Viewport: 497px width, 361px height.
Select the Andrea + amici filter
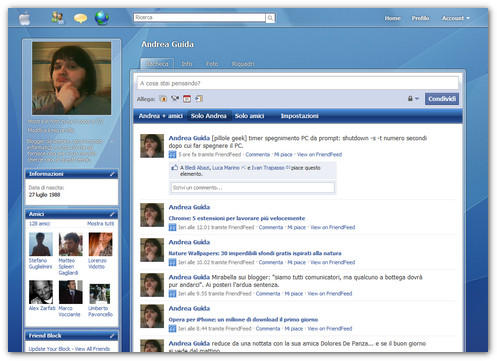[161, 116]
